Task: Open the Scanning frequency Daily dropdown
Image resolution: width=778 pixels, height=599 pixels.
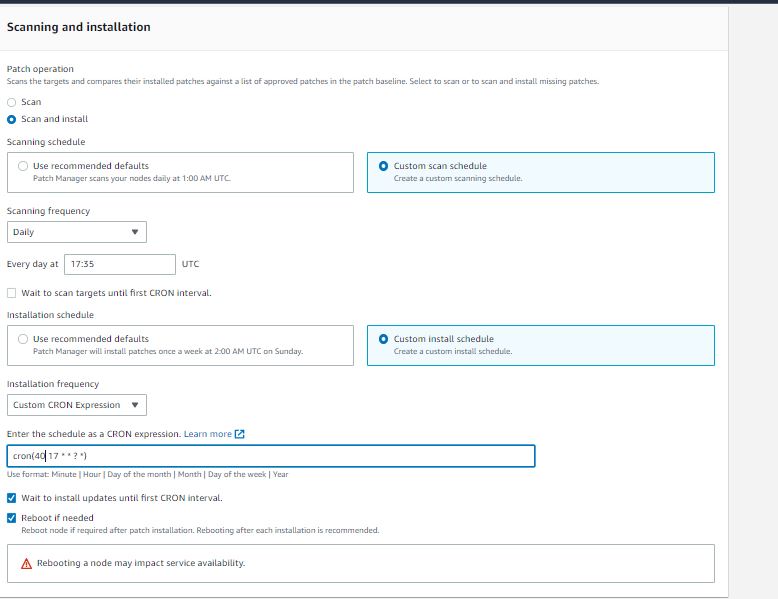Action: (77, 232)
